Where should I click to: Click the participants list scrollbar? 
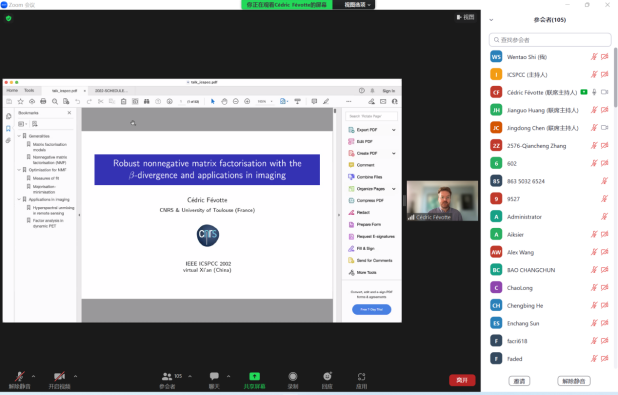615,77
